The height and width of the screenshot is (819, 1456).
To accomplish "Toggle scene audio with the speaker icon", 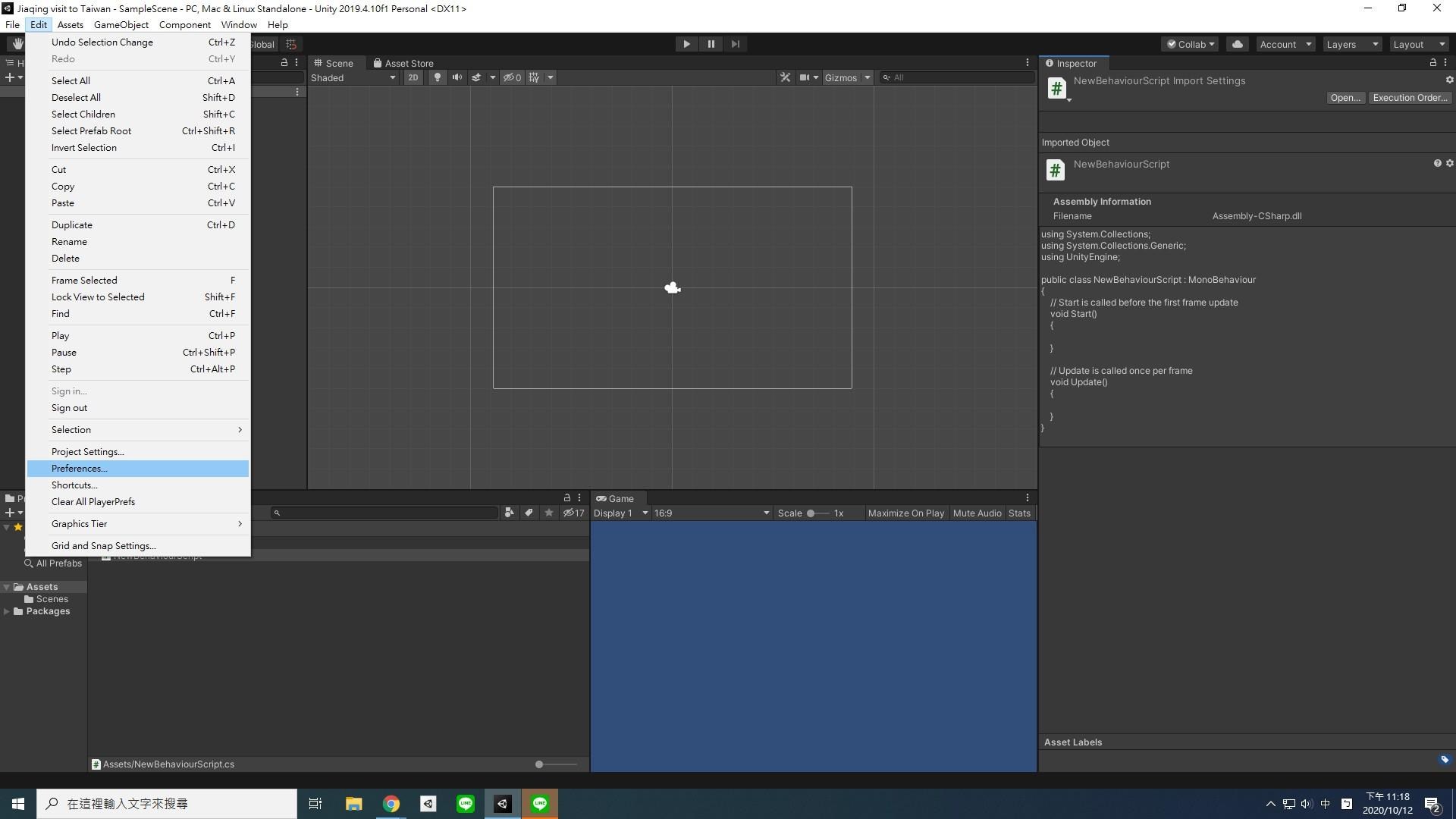I will click(457, 77).
